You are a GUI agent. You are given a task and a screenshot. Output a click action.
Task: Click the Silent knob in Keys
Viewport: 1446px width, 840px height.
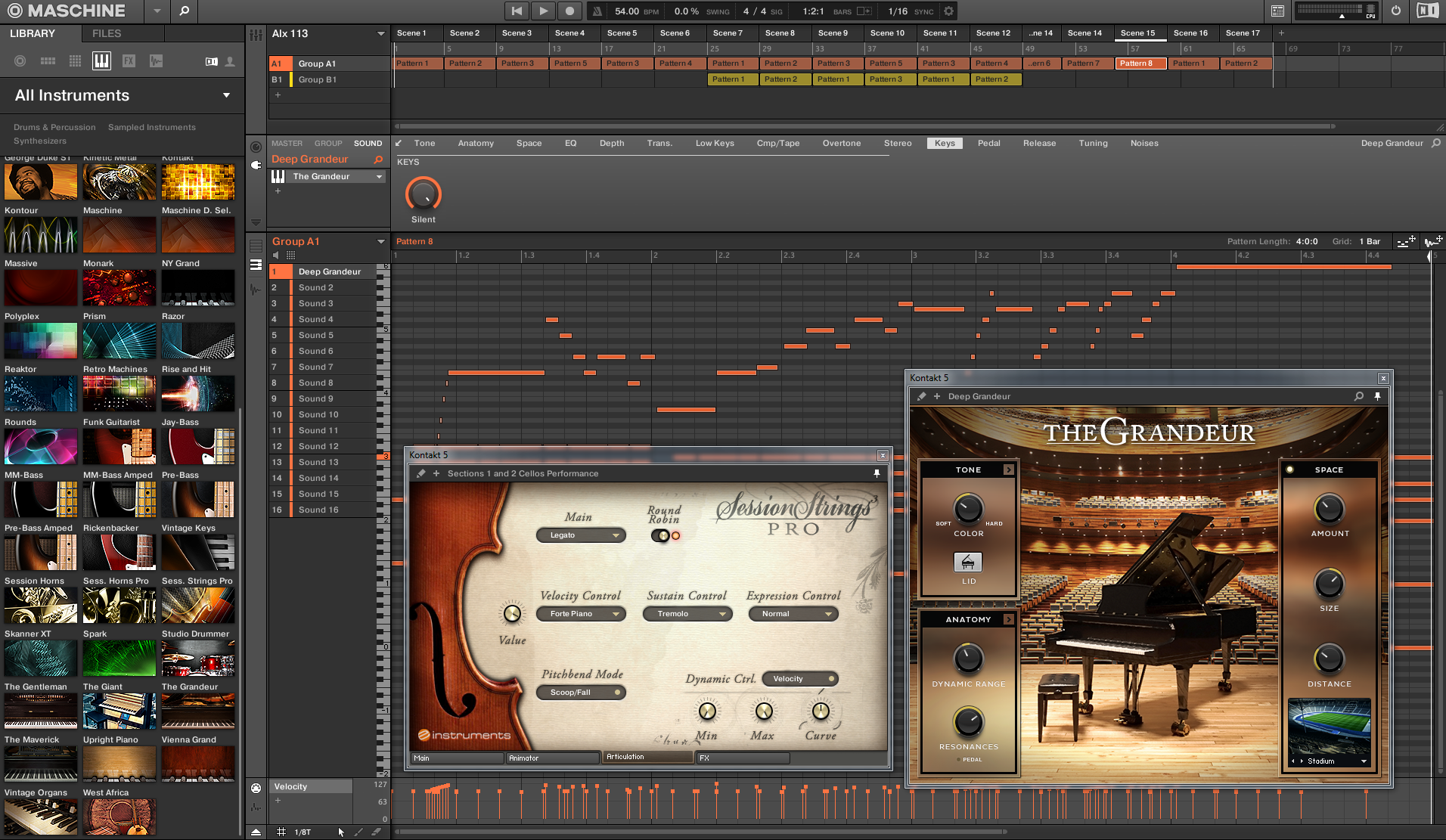423,194
